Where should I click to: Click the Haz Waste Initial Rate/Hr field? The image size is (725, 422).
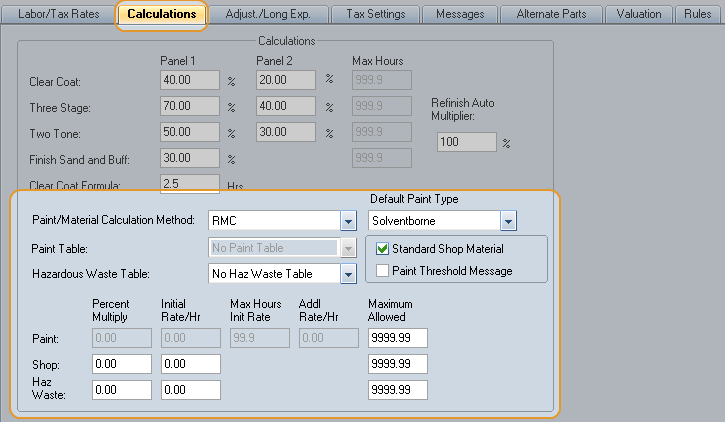[190, 390]
